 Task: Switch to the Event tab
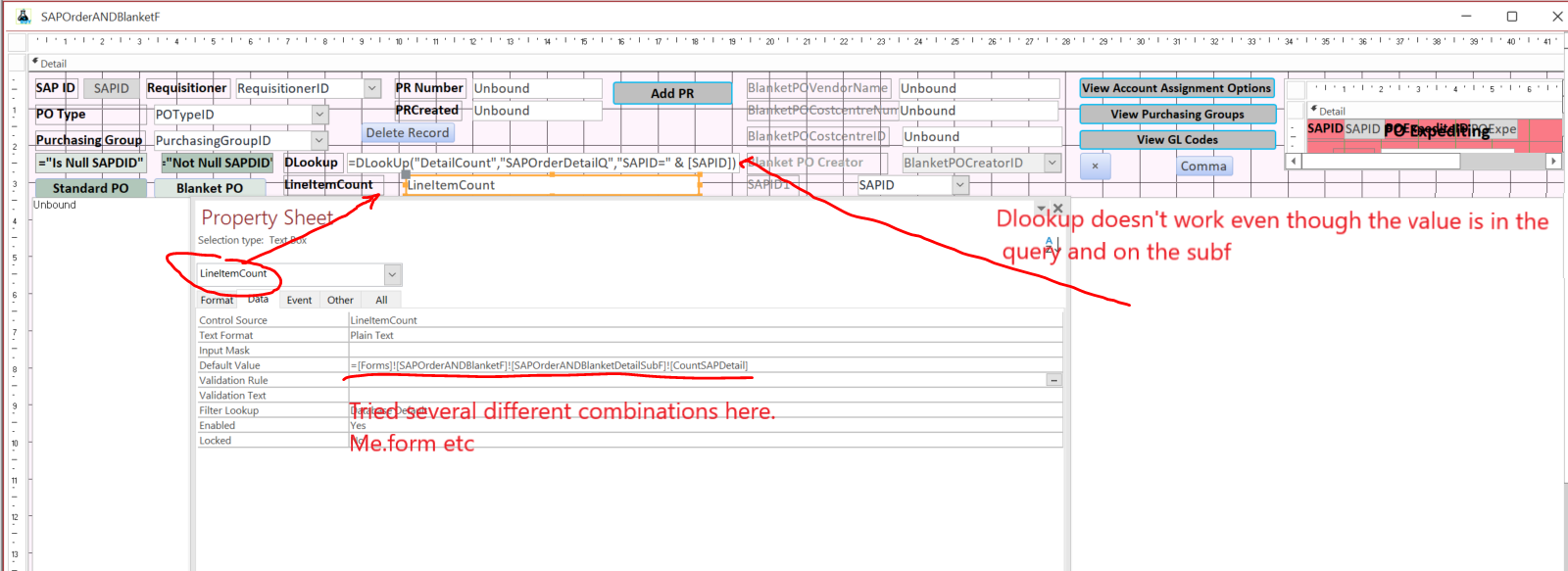tap(299, 301)
